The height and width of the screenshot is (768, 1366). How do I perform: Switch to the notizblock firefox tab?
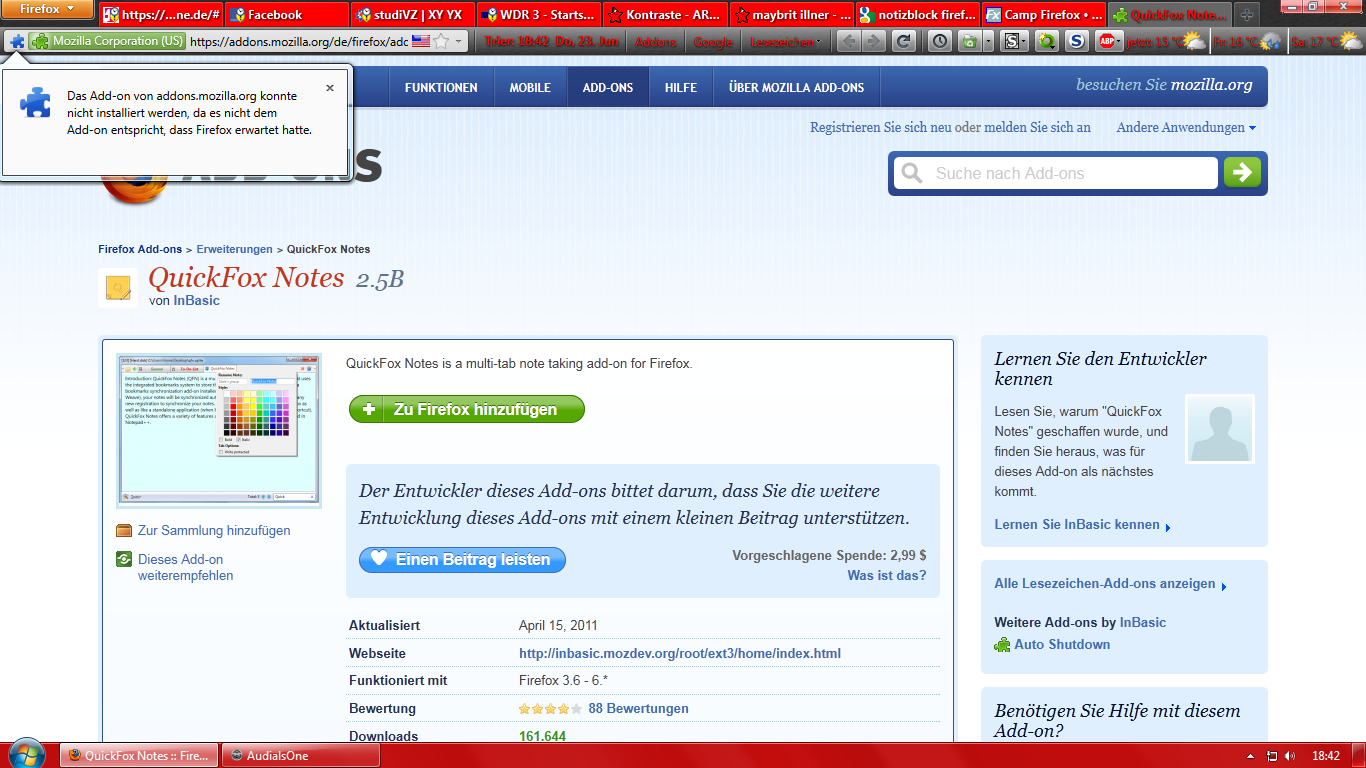pyautogui.click(x=917, y=15)
